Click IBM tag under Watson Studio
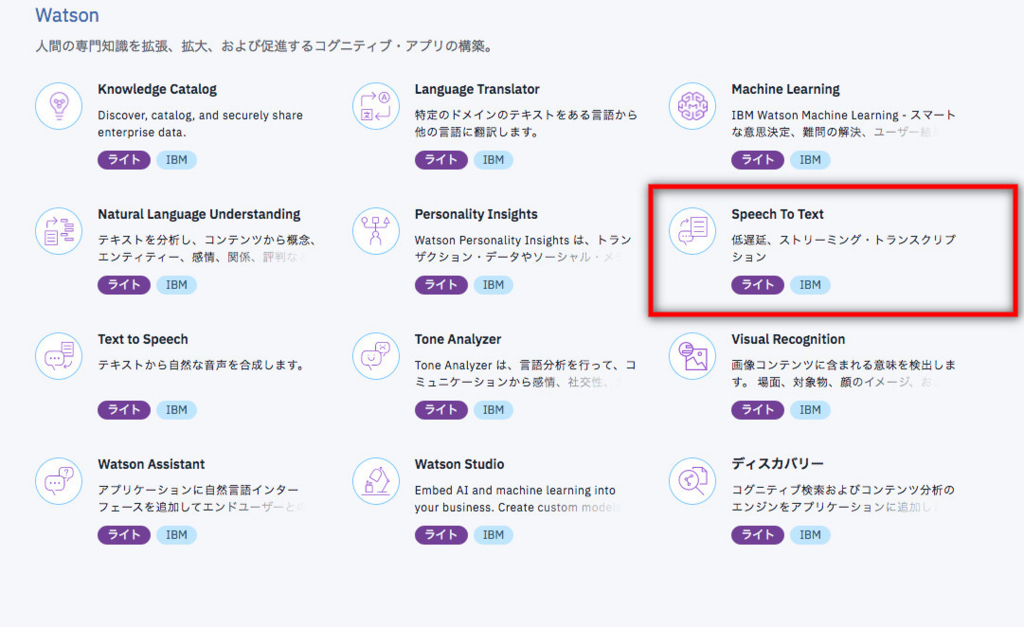The image size is (1024, 627). (493, 535)
